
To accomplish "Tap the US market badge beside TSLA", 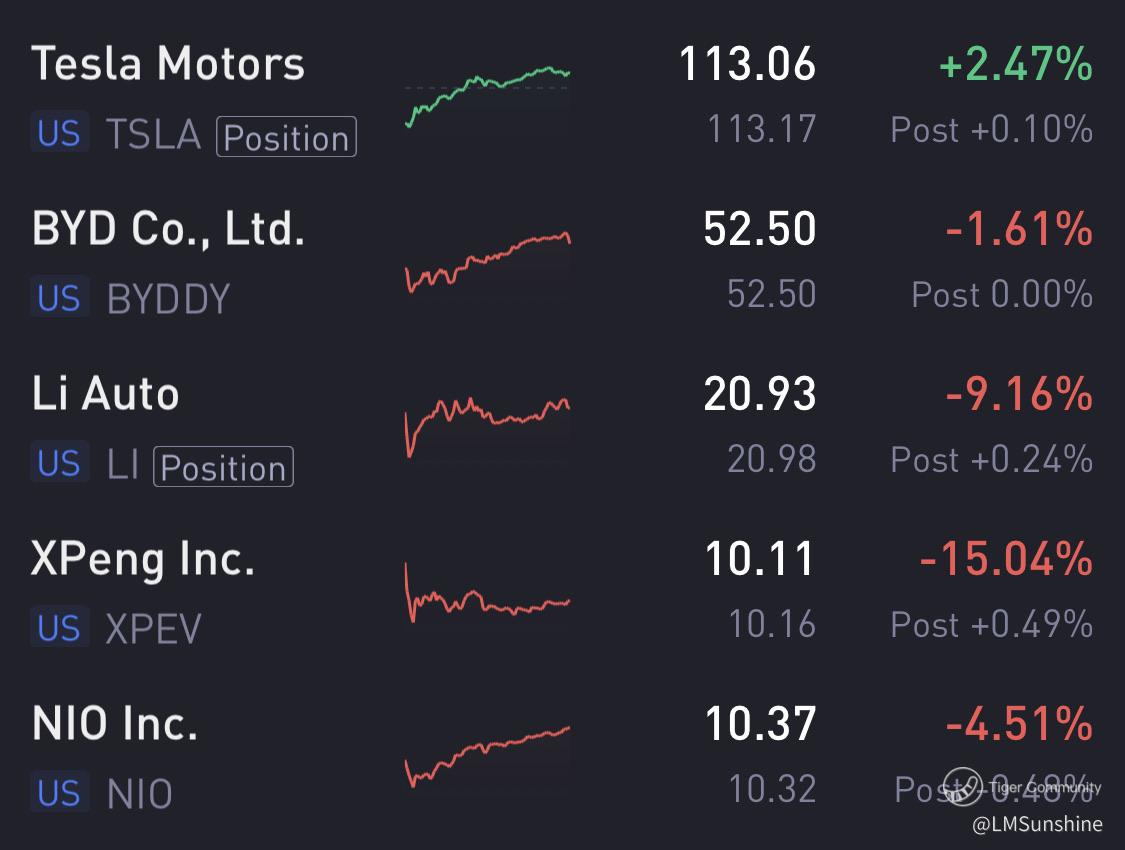I will (59, 133).
